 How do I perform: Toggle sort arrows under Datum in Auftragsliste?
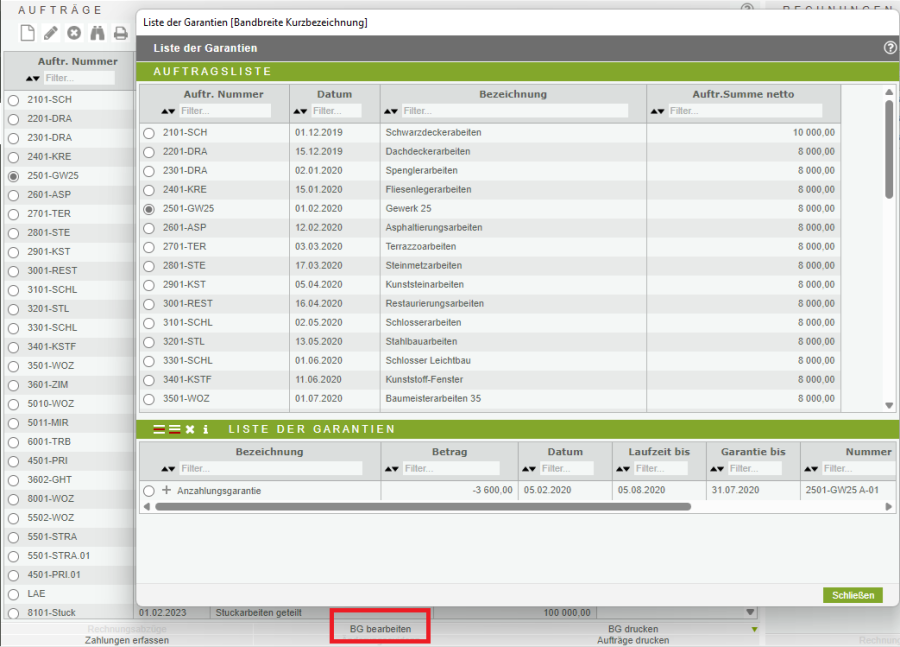[x=301, y=111]
